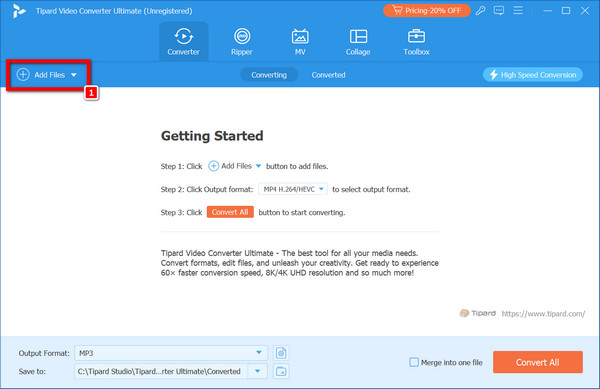Go to the Collage tab
The image size is (600, 389).
coord(358,41)
